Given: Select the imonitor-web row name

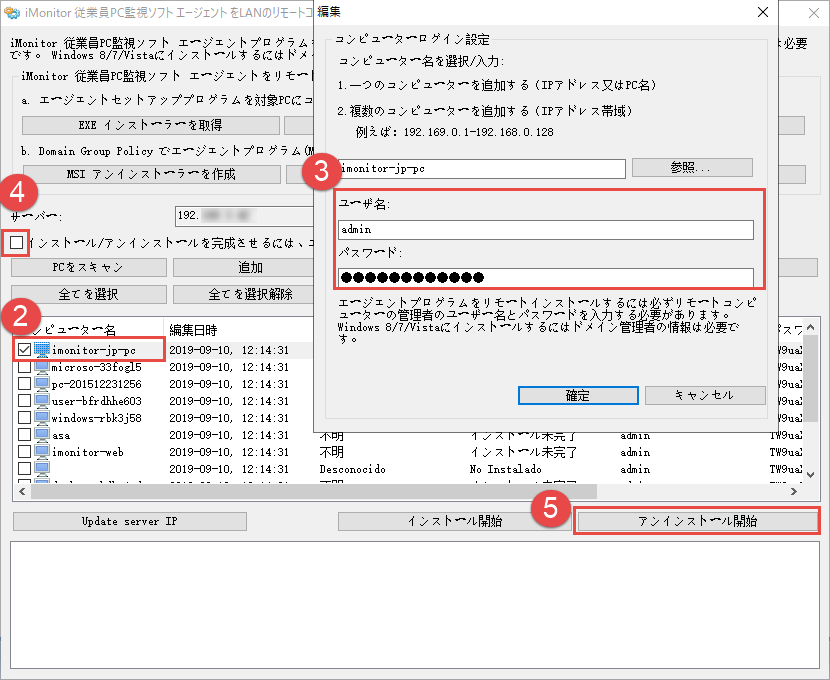Looking at the screenshot, I should (x=87, y=452).
